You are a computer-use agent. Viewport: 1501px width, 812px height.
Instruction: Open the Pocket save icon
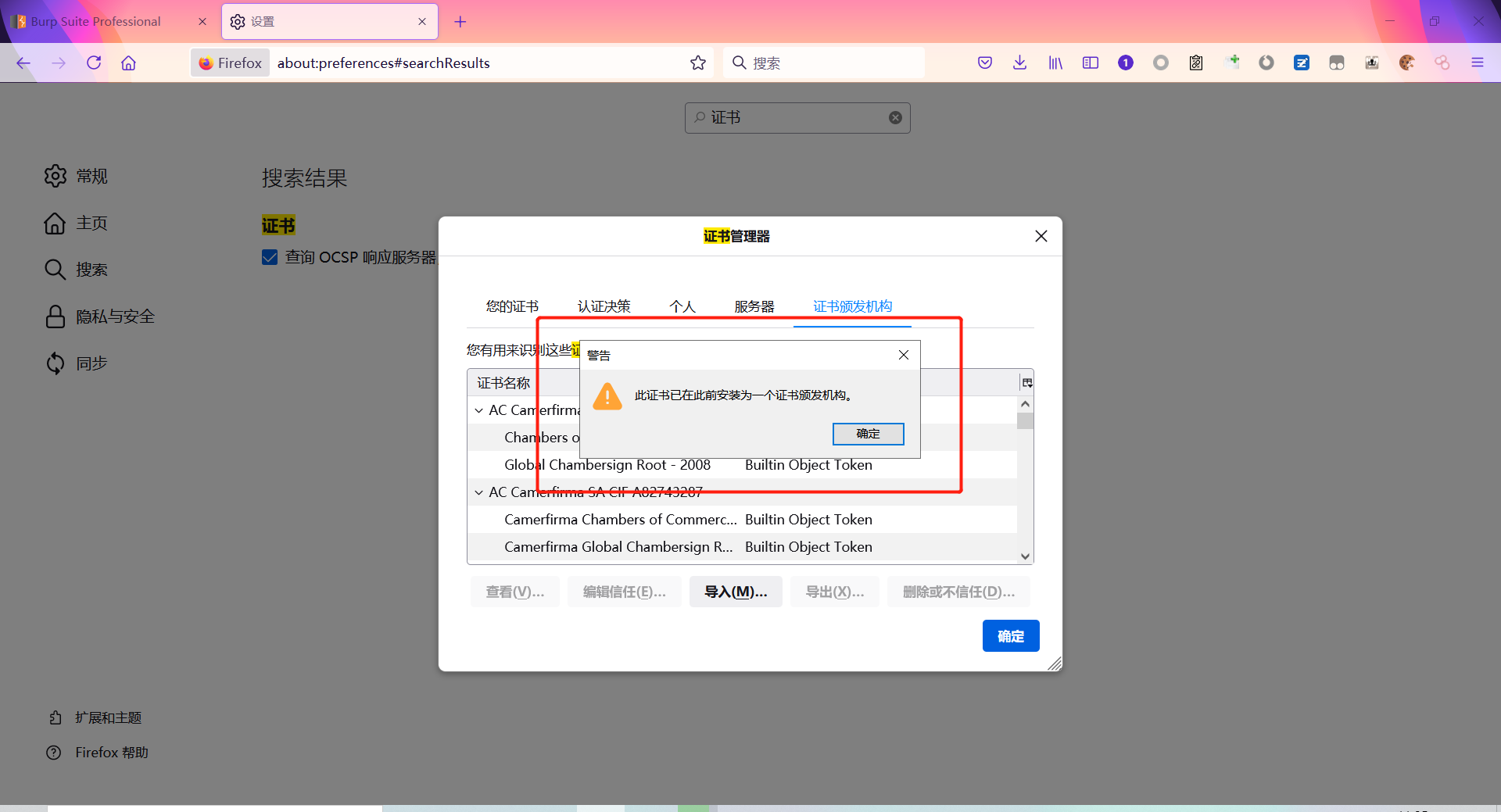pos(985,63)
